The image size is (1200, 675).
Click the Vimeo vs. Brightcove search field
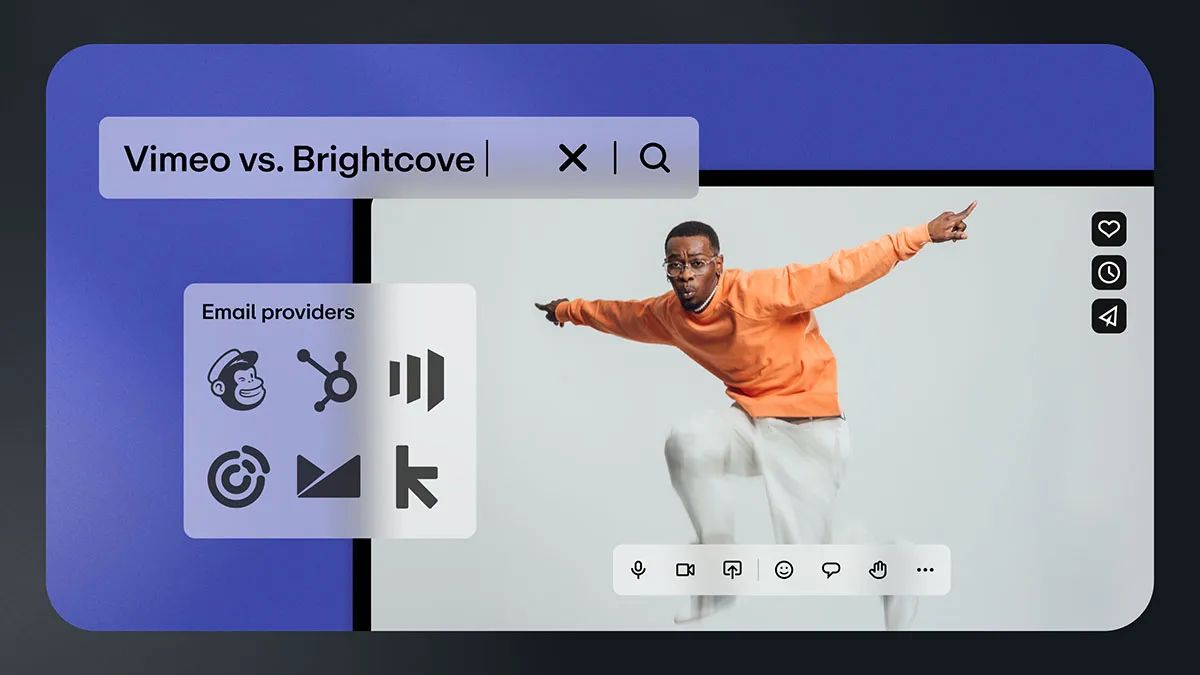(x=300, y=158)
